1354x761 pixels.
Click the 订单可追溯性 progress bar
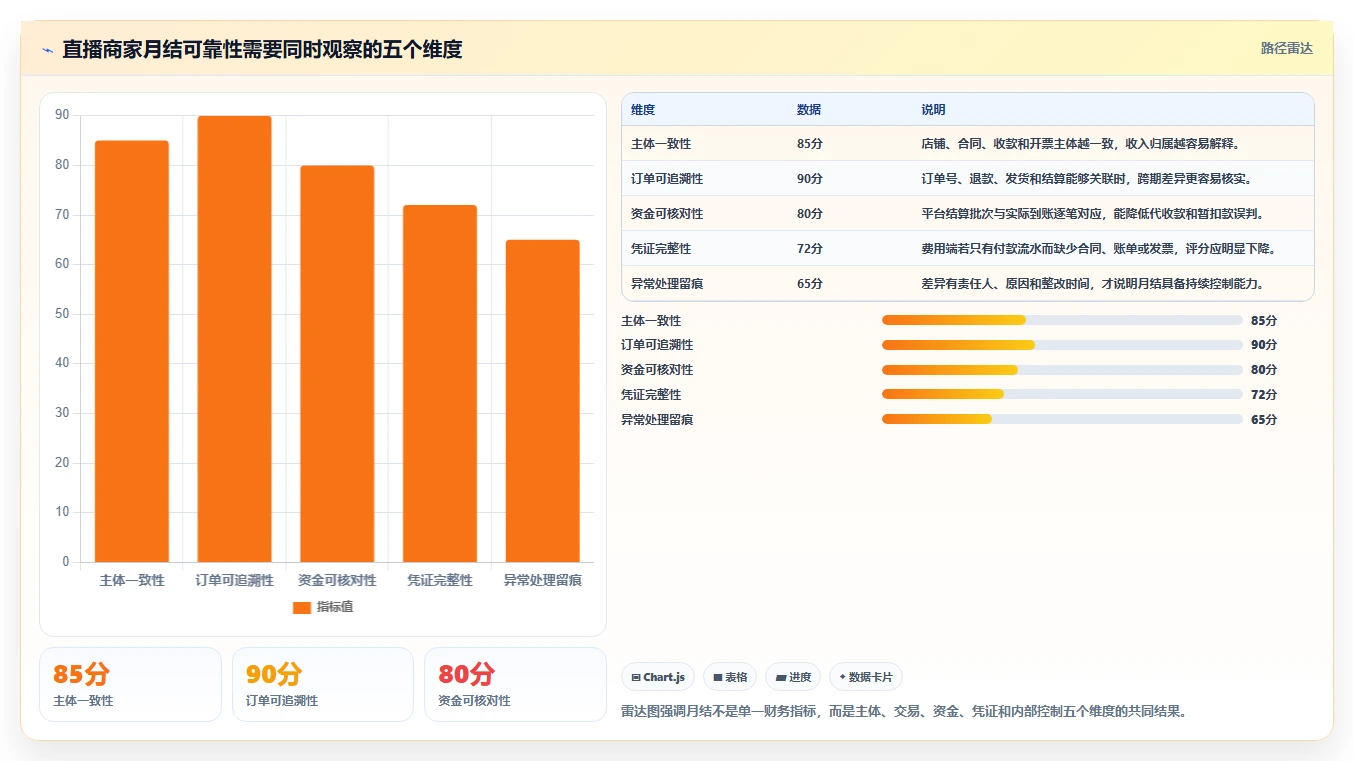1062,345
